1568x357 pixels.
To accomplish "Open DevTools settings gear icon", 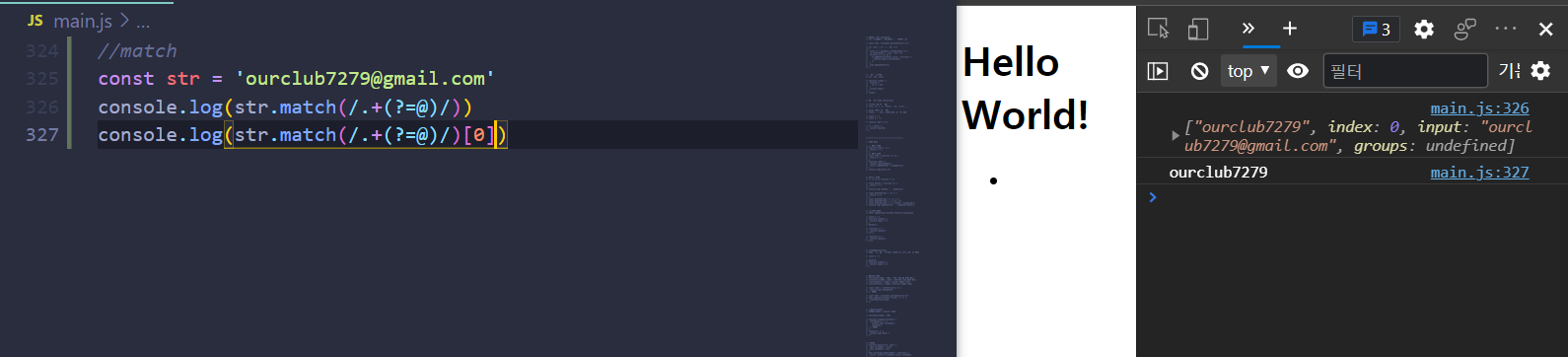I will click(1424, 30).
